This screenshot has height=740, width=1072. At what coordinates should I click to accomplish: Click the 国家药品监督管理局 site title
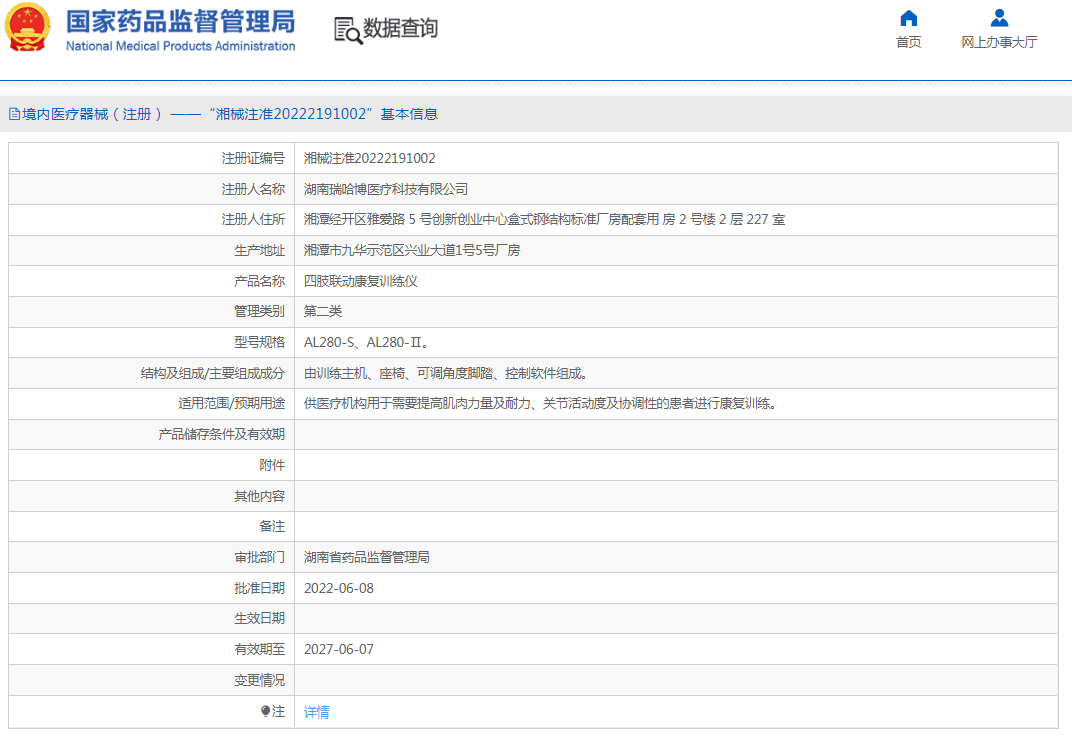pos(180,22)
